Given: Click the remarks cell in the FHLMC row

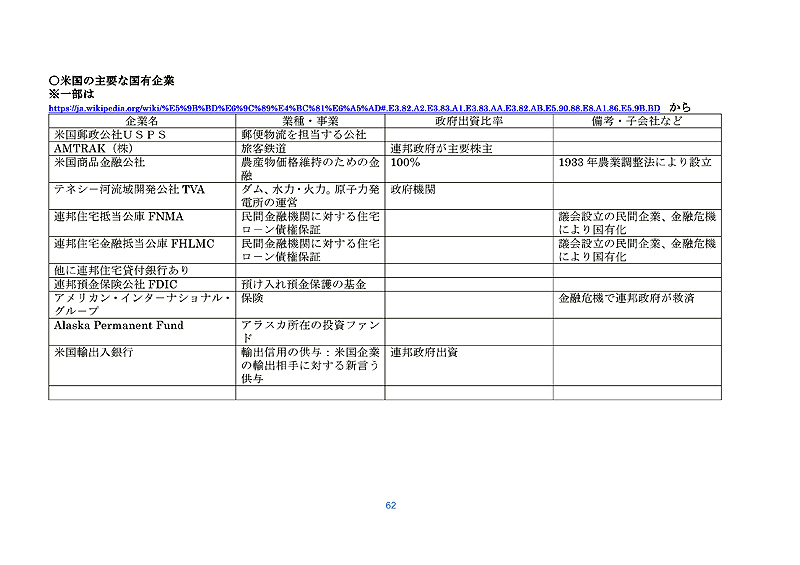Looking at the screenshot, I should tap(637, 250).
